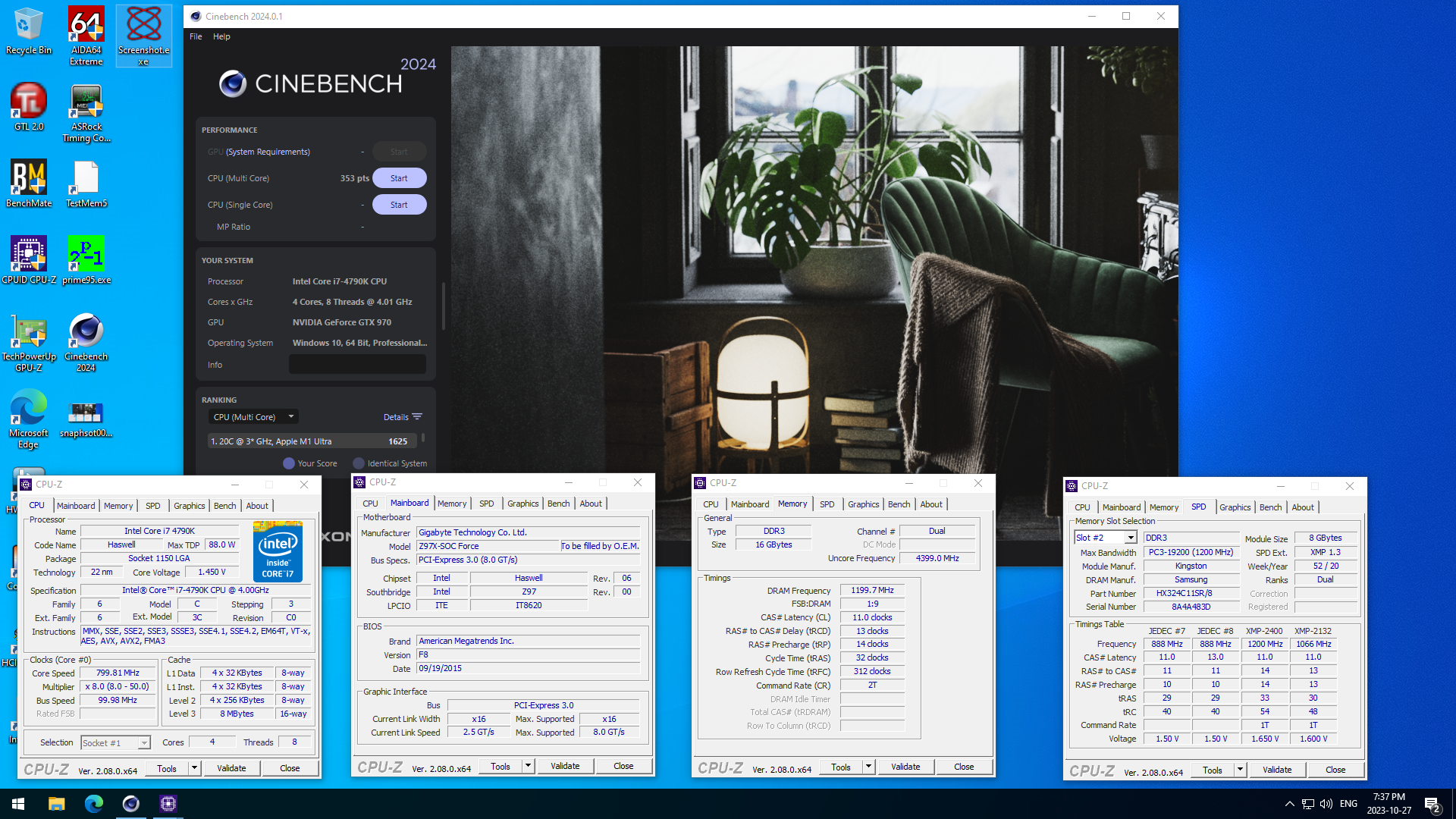Viewport: 1456px width, 819px height.
Task: Click Tools button in first CPU-Z window
Action: click(x=167, y=768)
